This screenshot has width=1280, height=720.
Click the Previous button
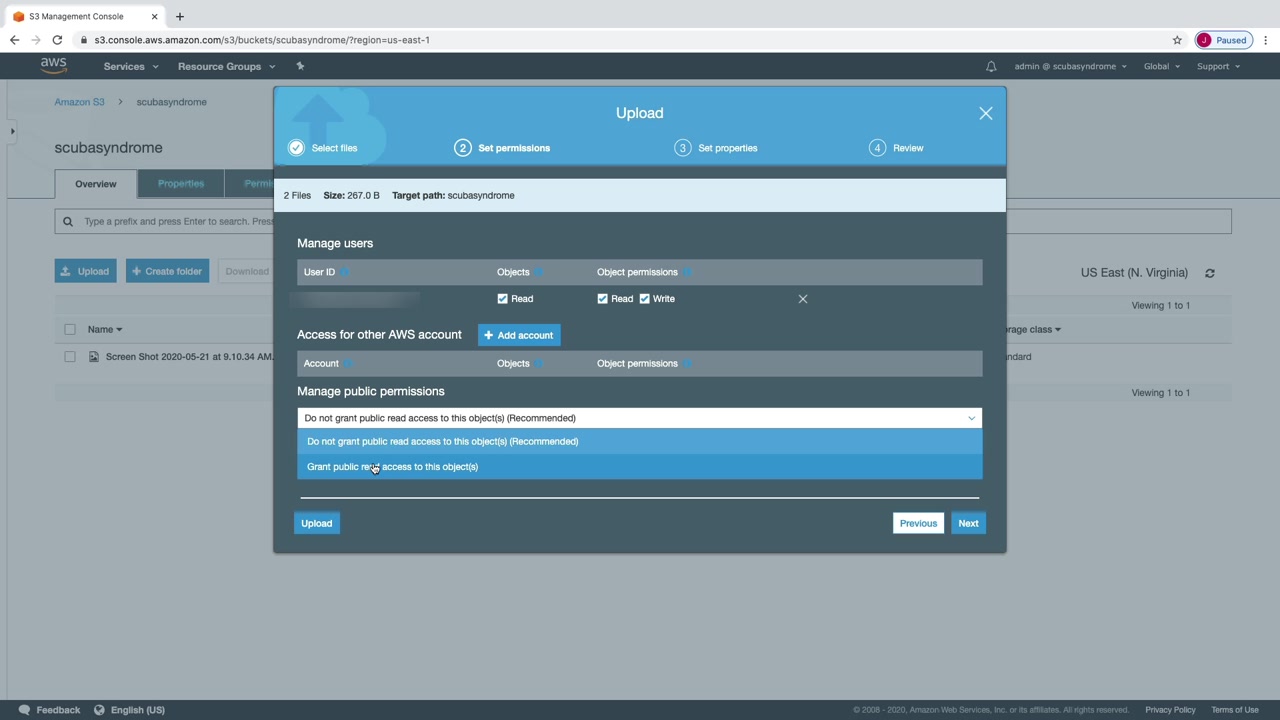tap(918, 523)
